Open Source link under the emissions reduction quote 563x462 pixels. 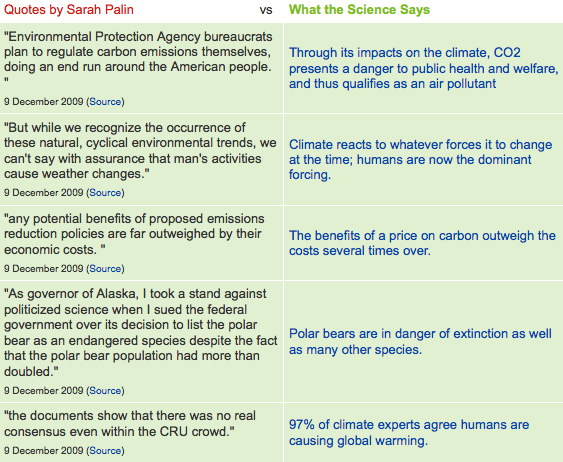point(105,269)
